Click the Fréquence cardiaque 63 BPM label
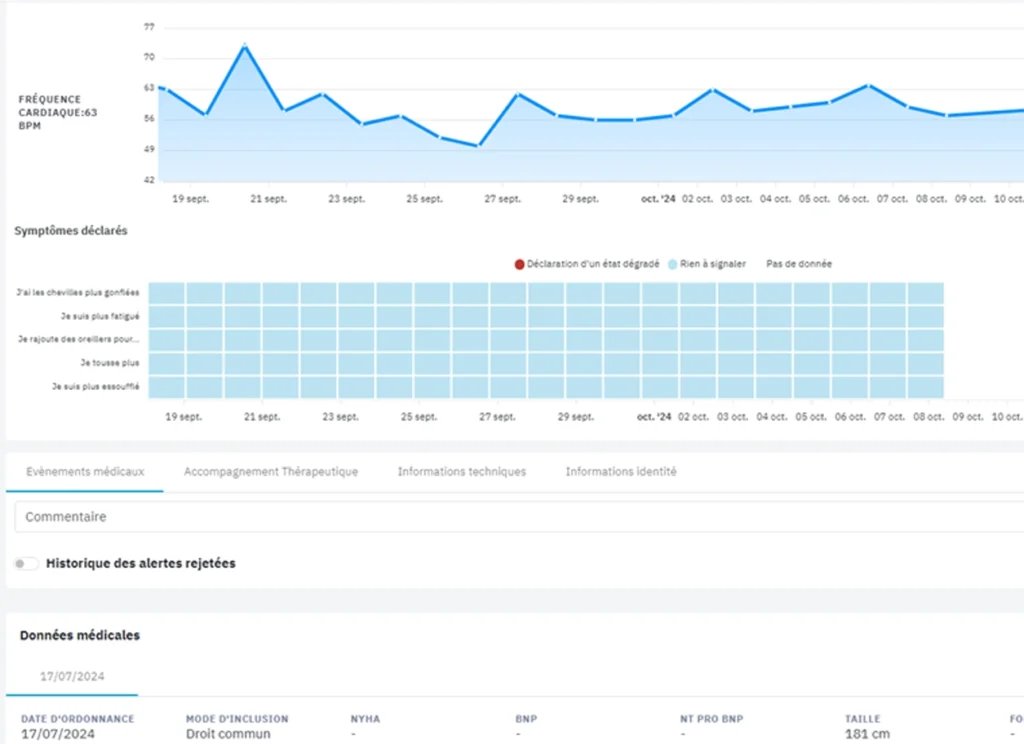1024x744 pixels. (x=57, y=113)
